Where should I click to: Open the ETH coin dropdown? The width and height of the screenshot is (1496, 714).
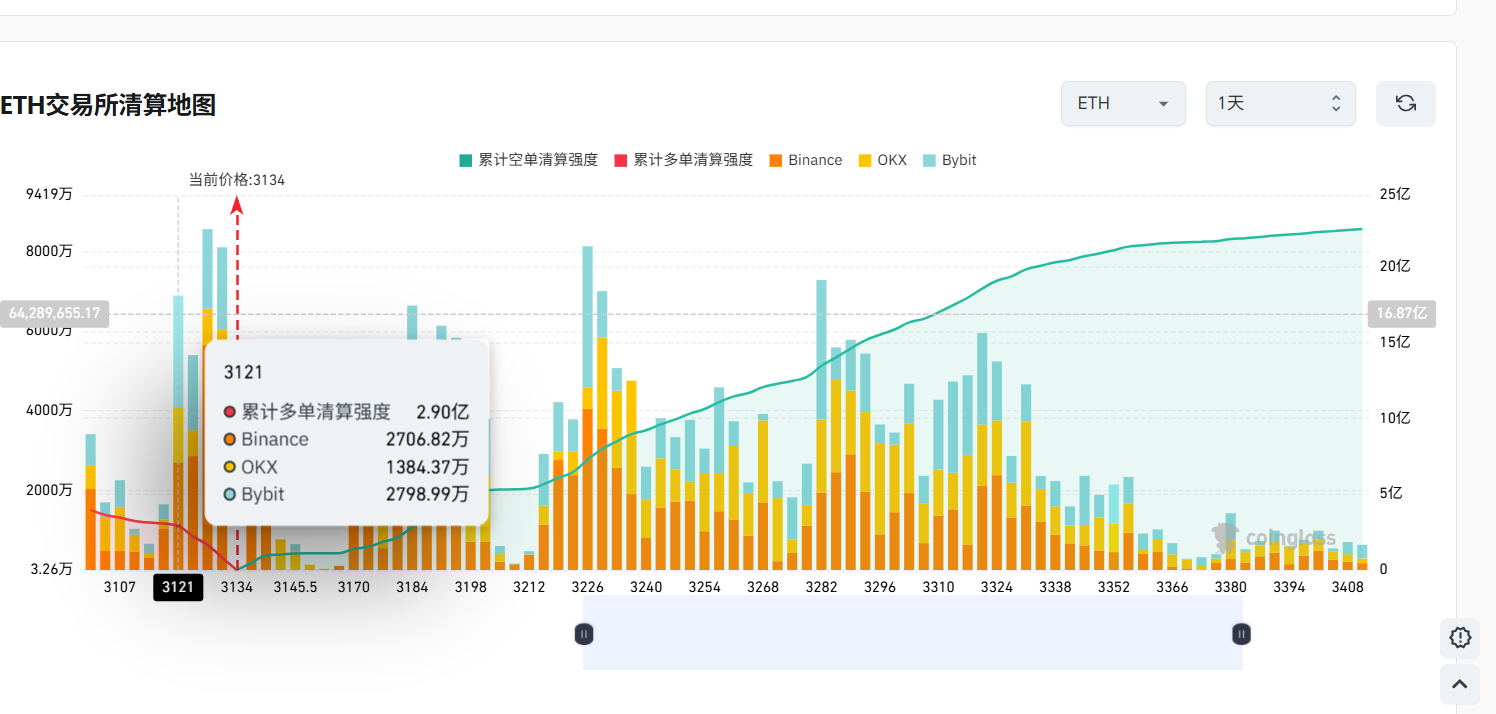click(1122, 103)
